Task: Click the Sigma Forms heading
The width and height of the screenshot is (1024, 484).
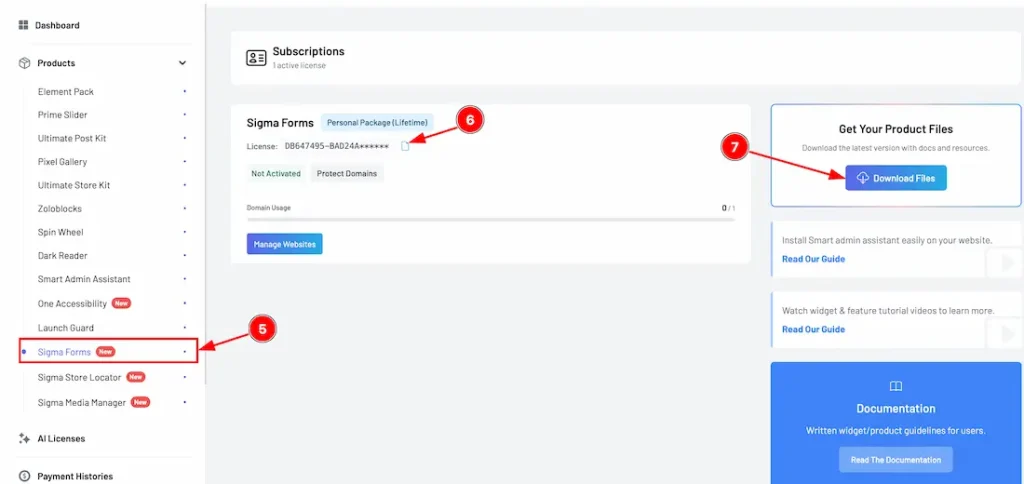Action: pyautogui.click(x=280, y=123)
